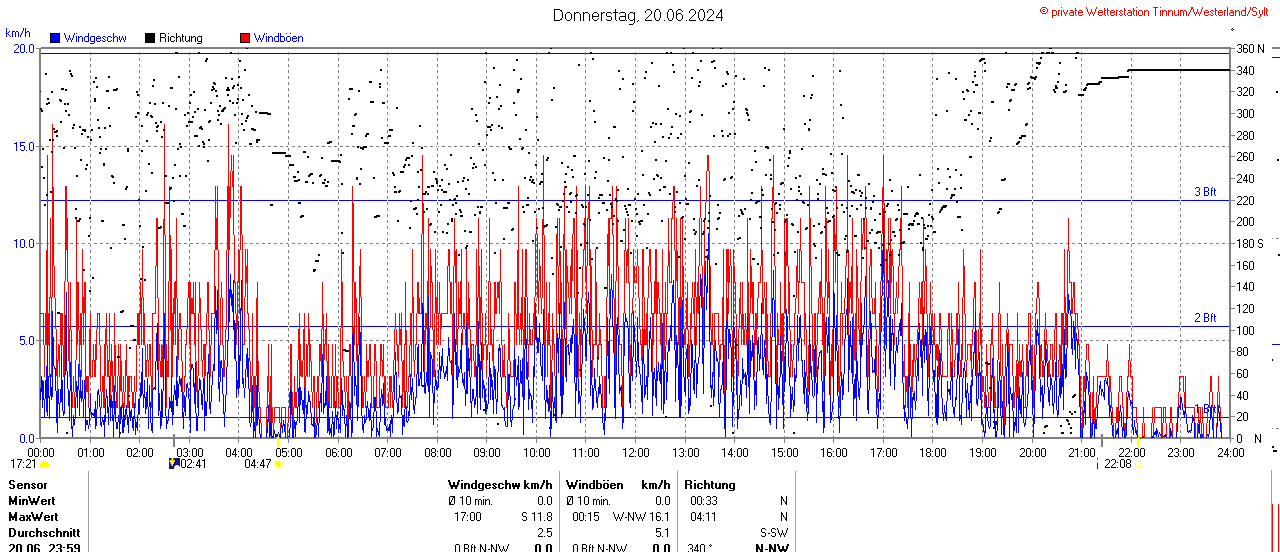Click the average direction S-SW
The width and height of the screenshot is (1280, 552).
tap(774, 533)
